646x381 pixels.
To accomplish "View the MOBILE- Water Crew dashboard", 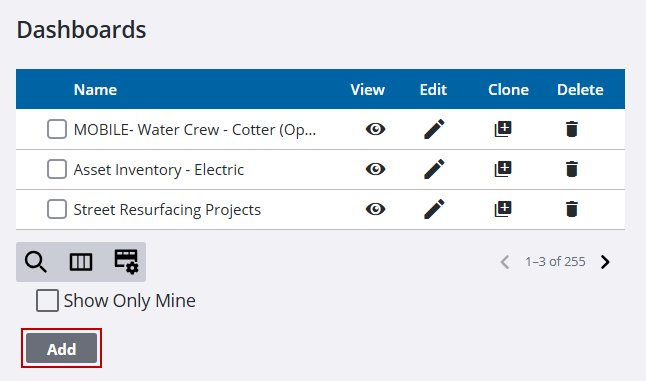I will 375,129.
